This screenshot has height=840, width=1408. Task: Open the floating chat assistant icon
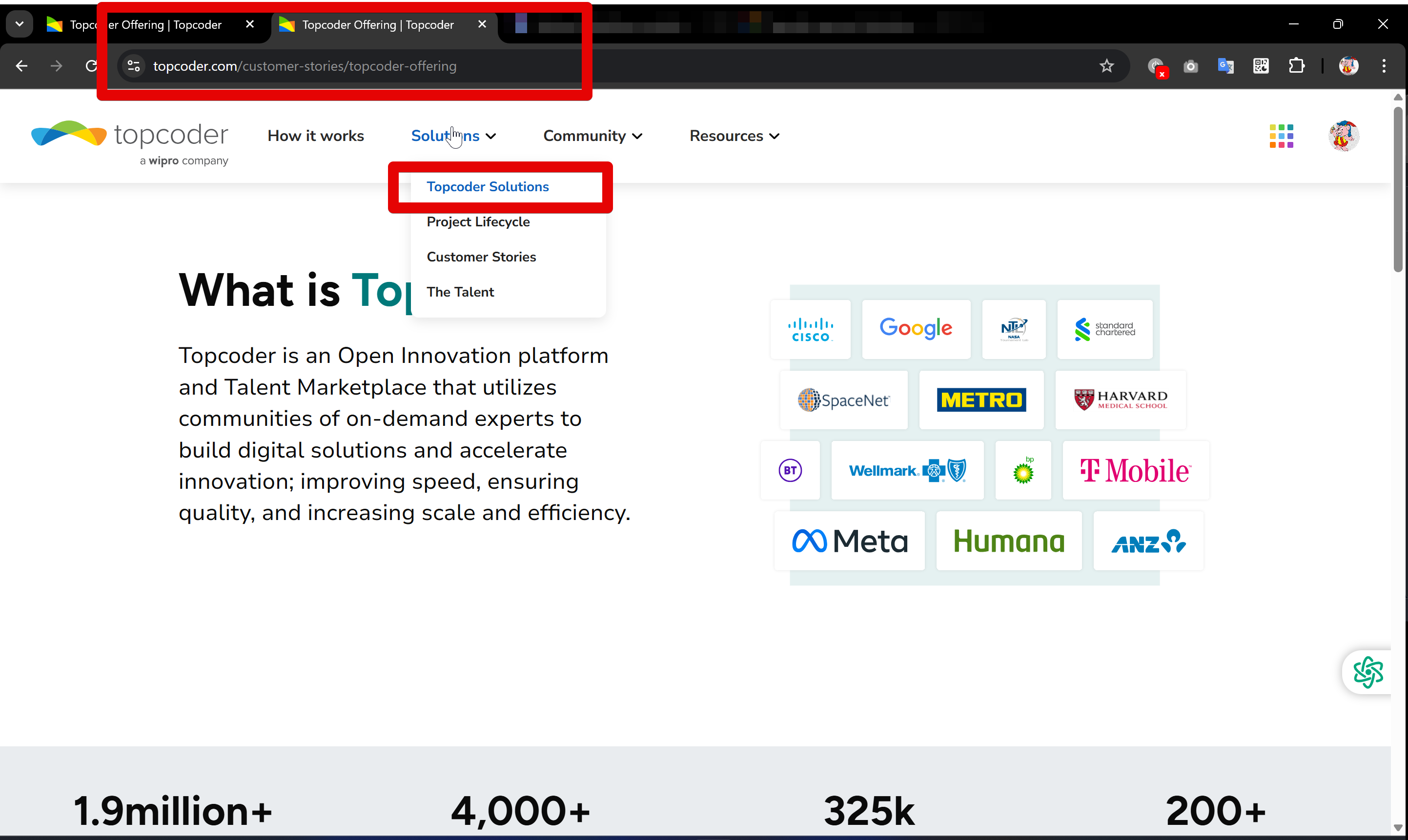click(x=1368, y=672)
